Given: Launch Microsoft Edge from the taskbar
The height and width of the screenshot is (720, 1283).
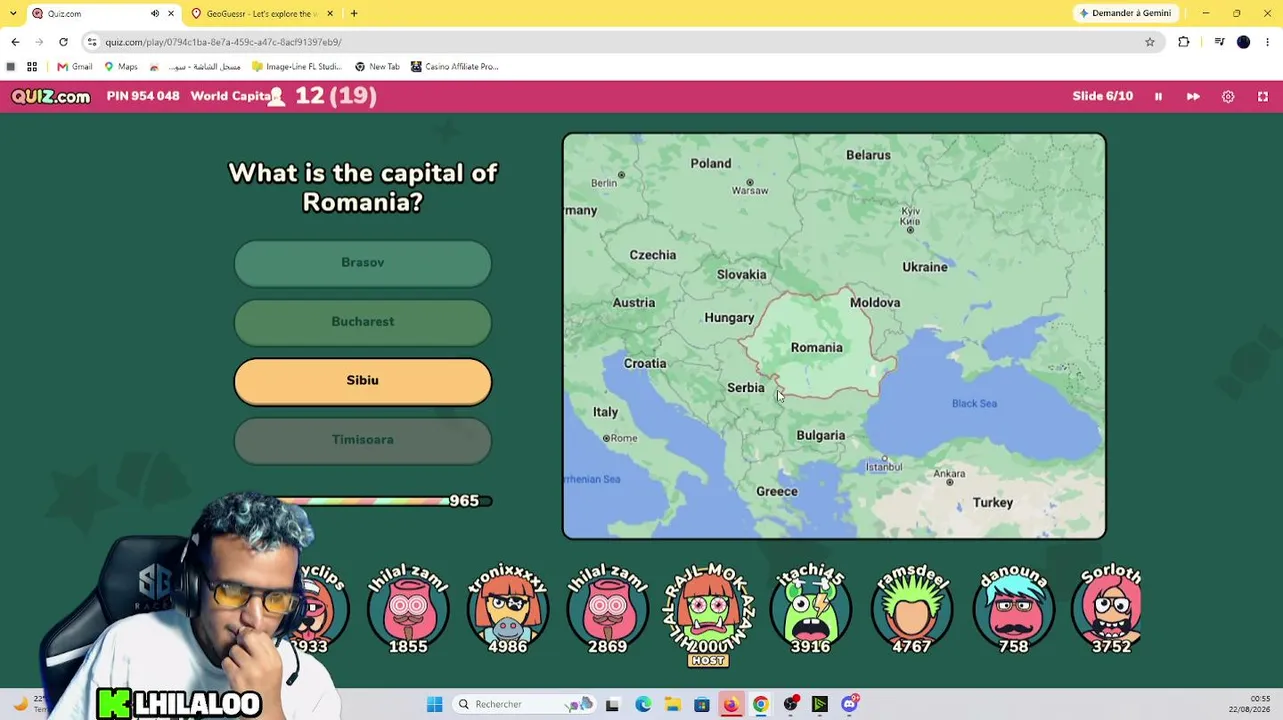Looking at the screenshot, I should [643, 705].
